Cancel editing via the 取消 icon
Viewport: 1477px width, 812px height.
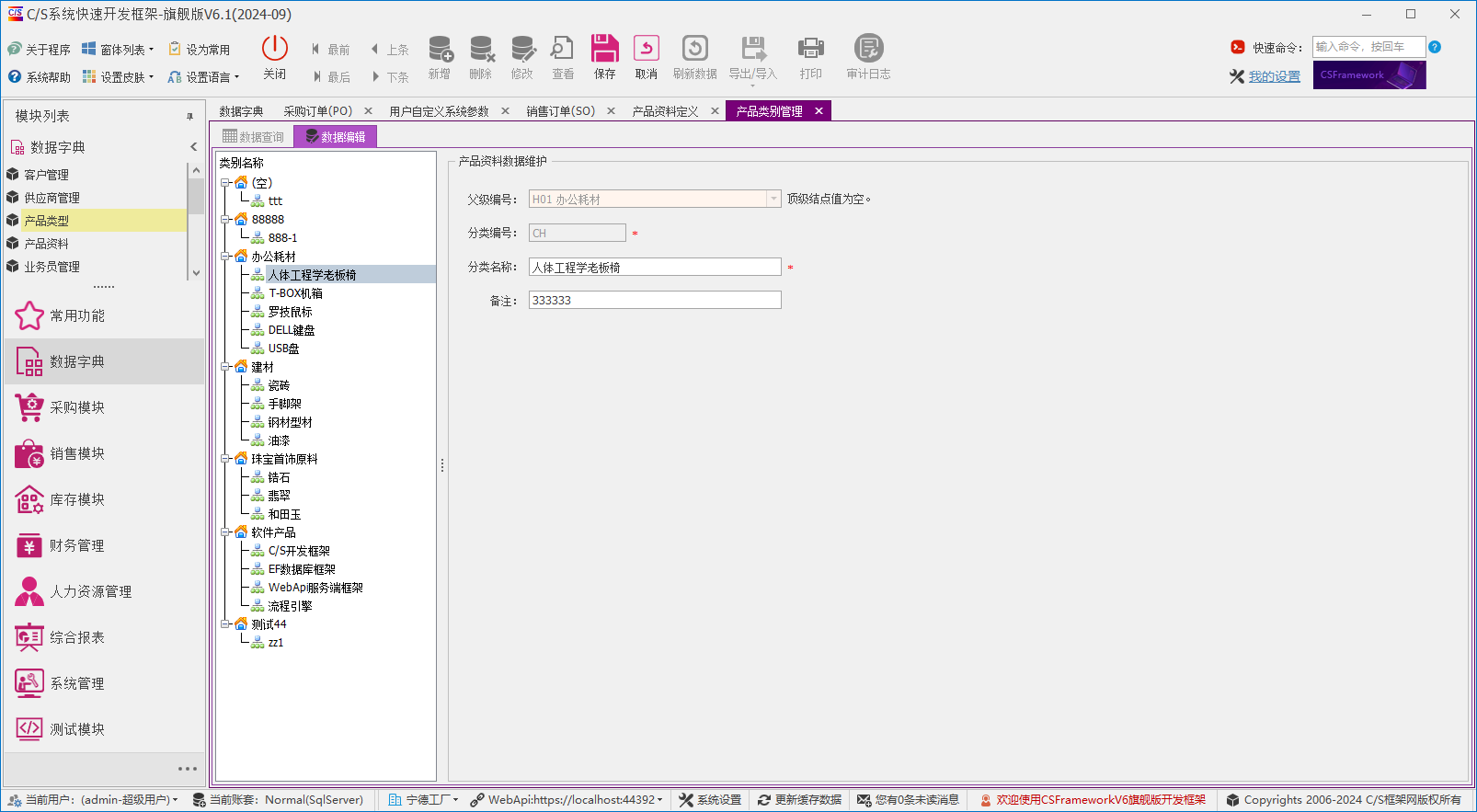(x=647, y=48)
